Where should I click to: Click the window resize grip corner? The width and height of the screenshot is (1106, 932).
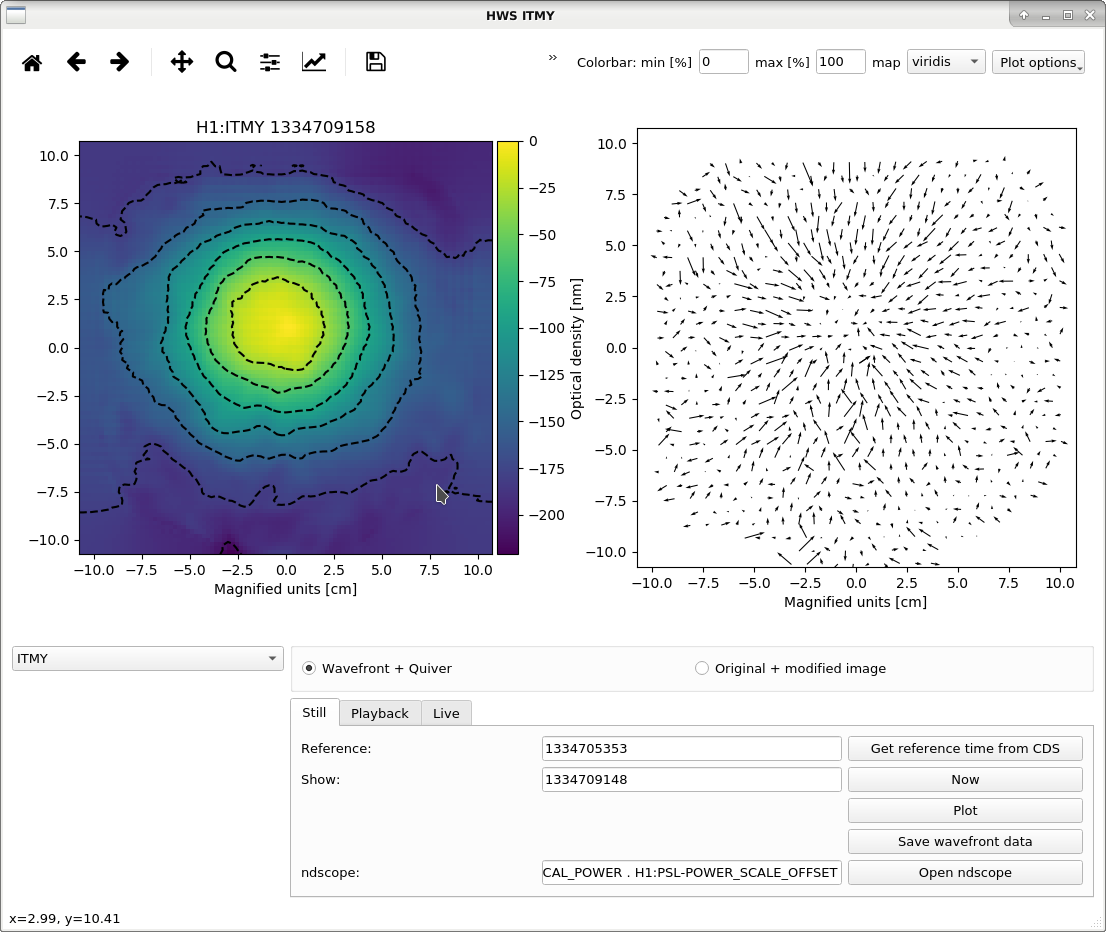pos(1097,924)
